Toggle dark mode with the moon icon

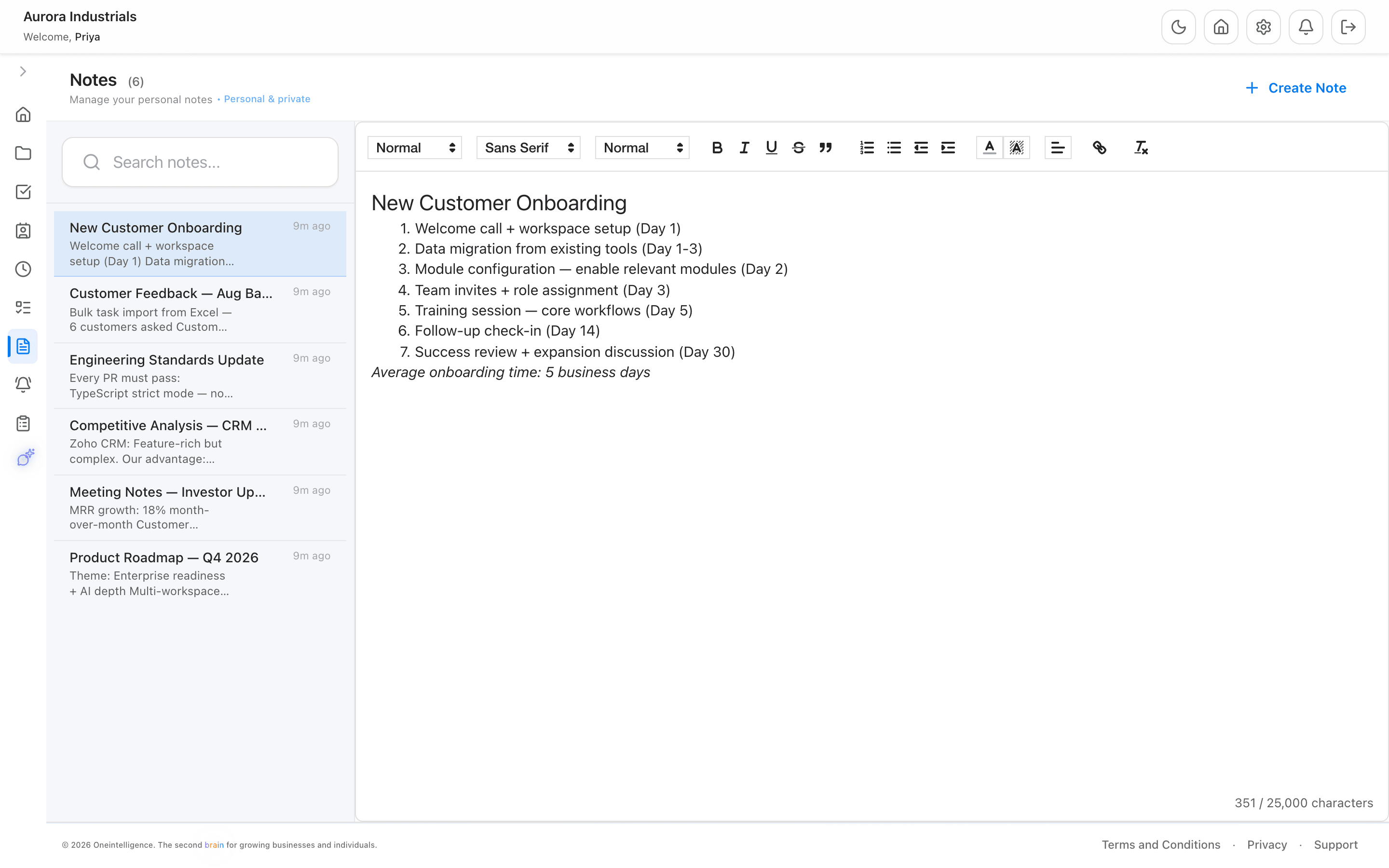coord(1178,27)
